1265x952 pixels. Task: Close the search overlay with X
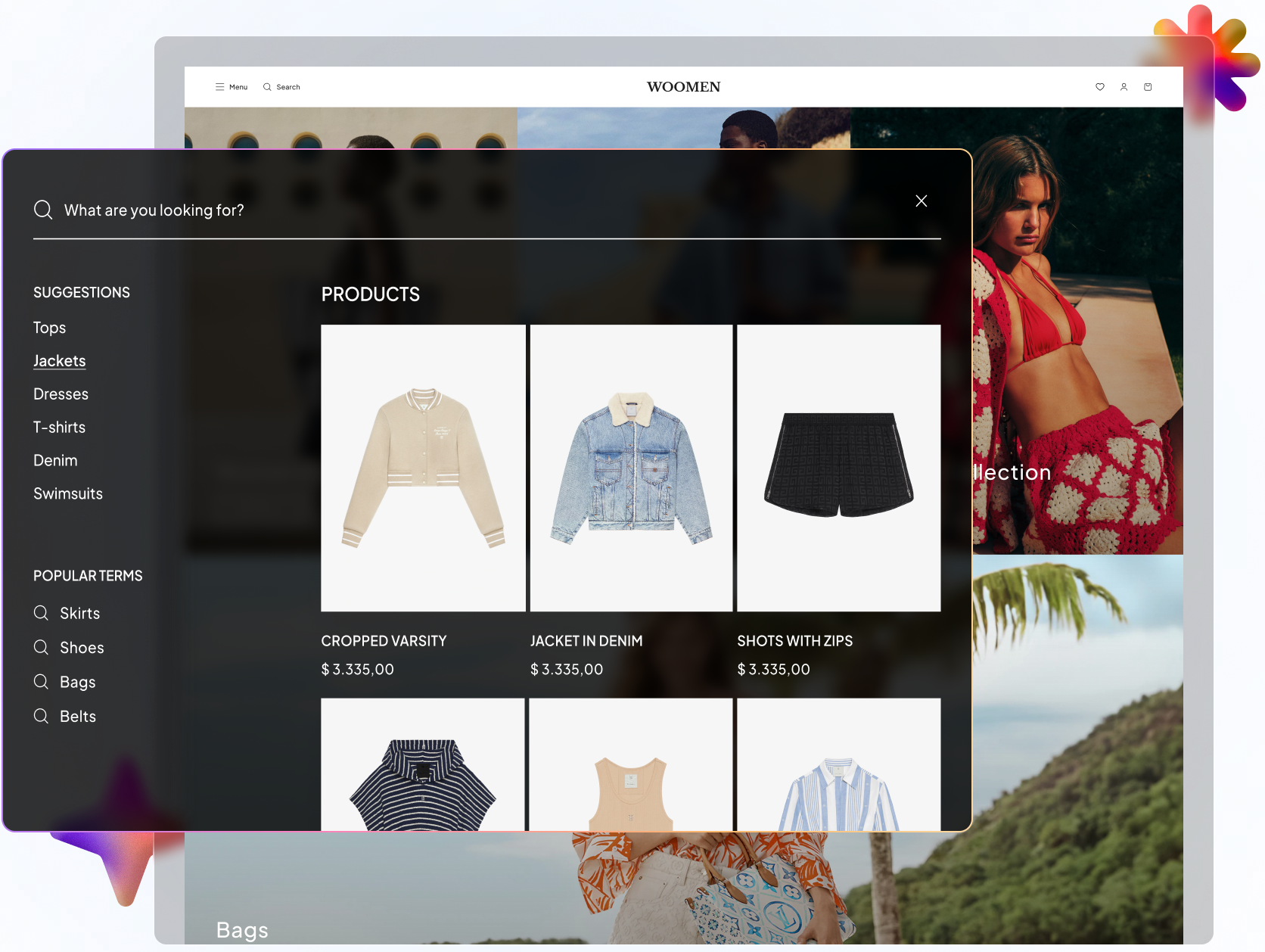(921, 201)
